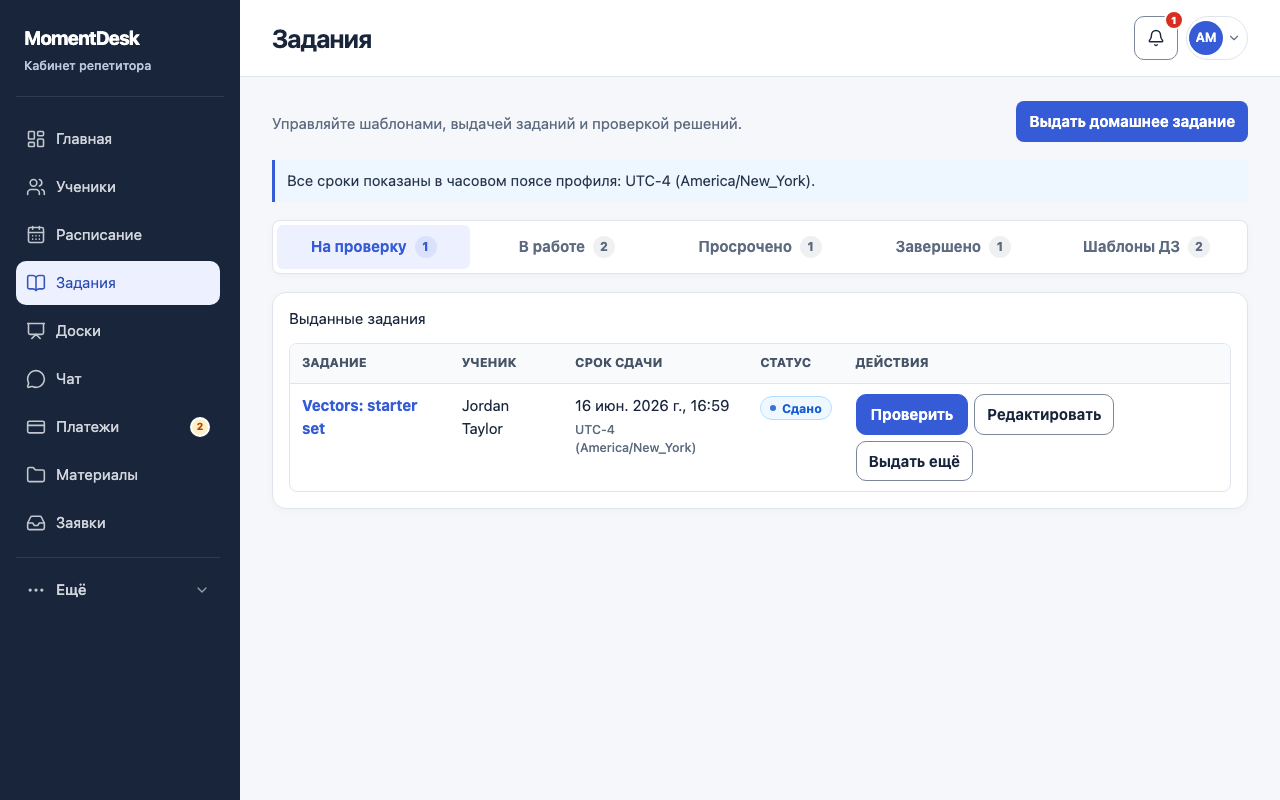Click the AM user avatar
Screen dimensions: 1280x800
[x=1205, y=38]
